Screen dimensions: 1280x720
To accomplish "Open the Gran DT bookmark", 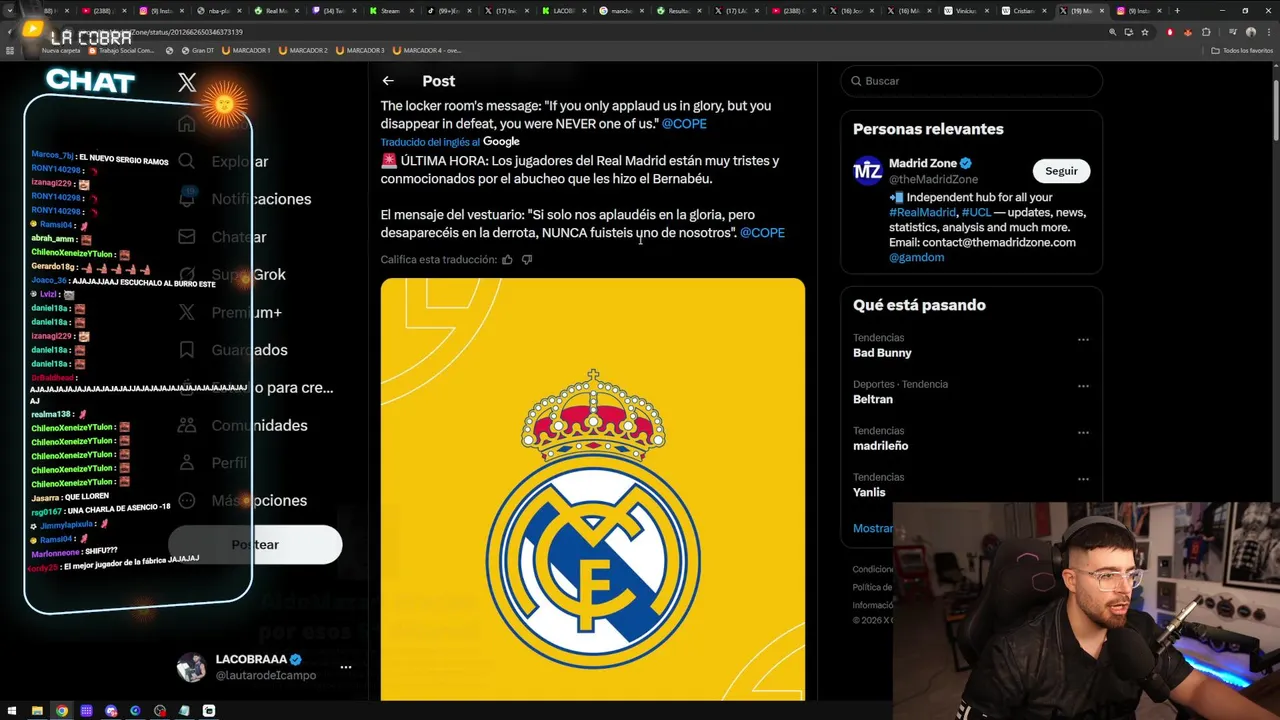I will coord(197,50).
